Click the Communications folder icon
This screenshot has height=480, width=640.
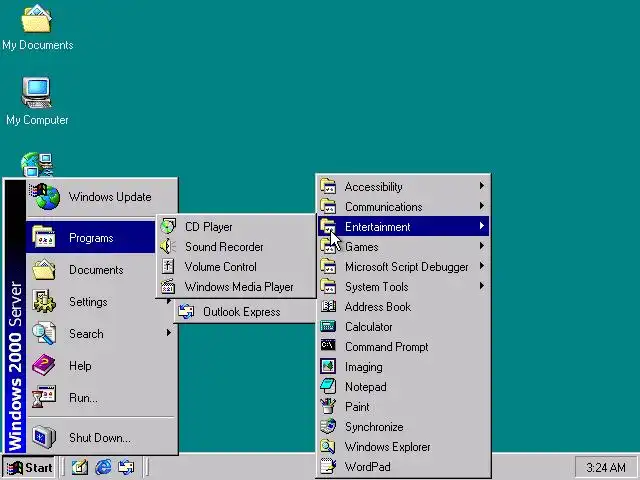click(x=328, y=206)
